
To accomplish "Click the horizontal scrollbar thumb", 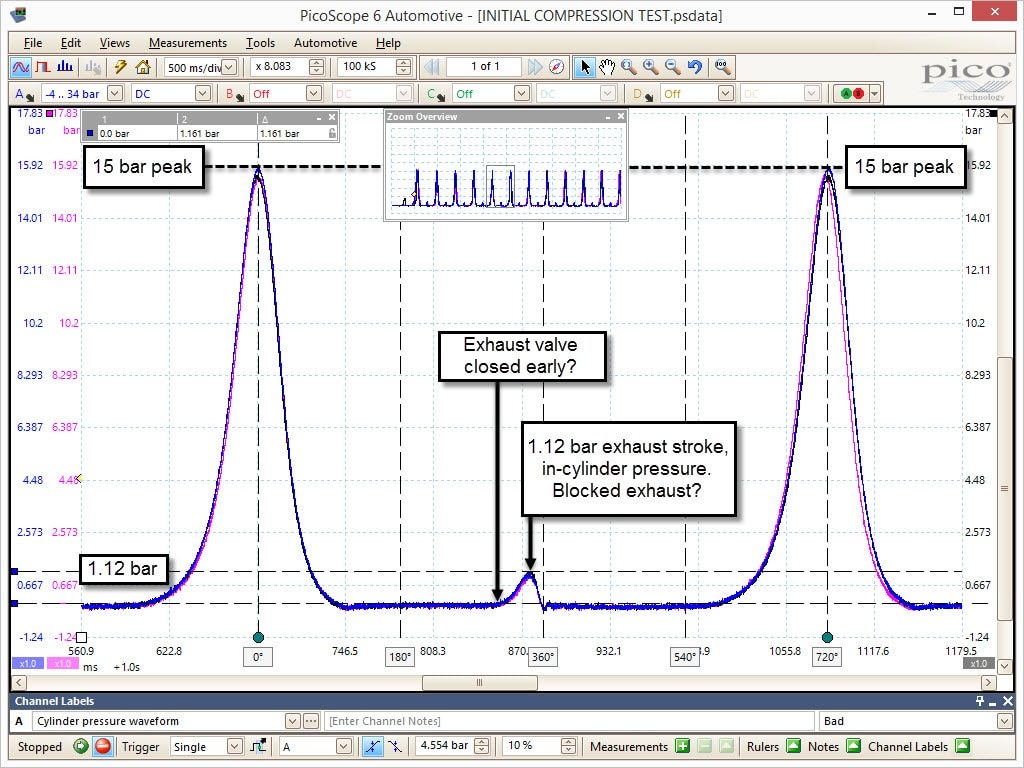I will pos(480,682).
